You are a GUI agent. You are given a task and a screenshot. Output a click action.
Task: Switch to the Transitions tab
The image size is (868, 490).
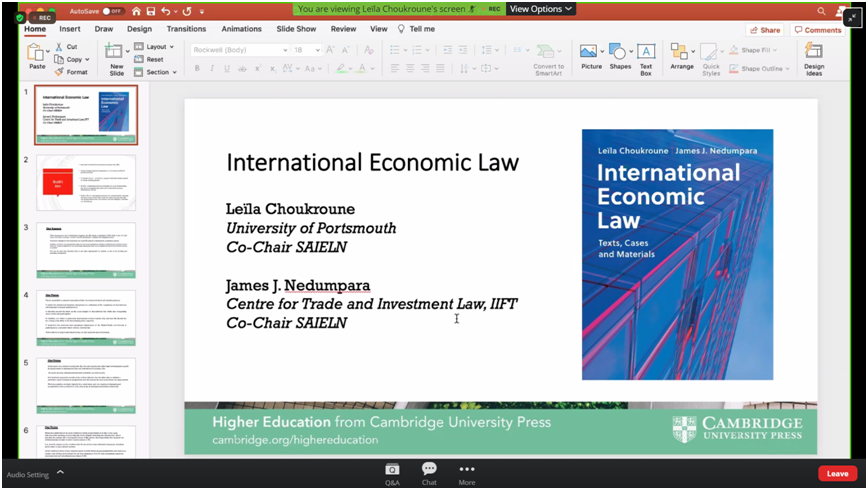click(186, 29)
